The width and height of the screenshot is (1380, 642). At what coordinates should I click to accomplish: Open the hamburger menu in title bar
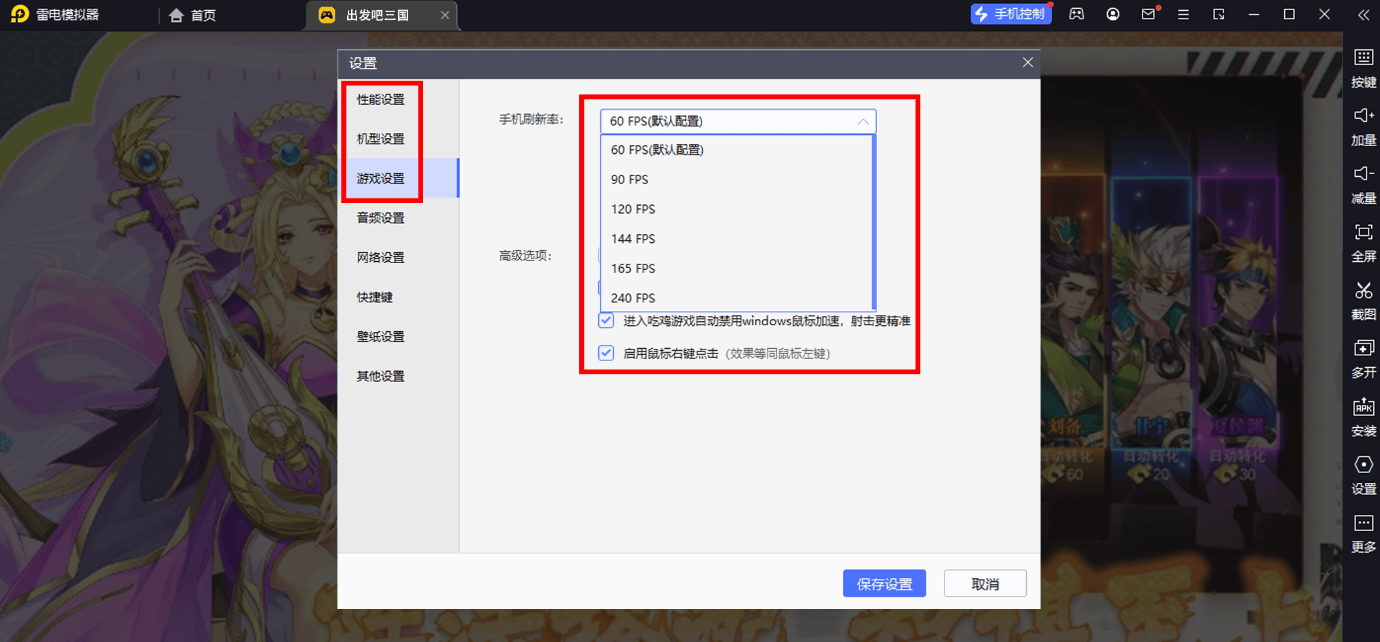coord(1184,15)
